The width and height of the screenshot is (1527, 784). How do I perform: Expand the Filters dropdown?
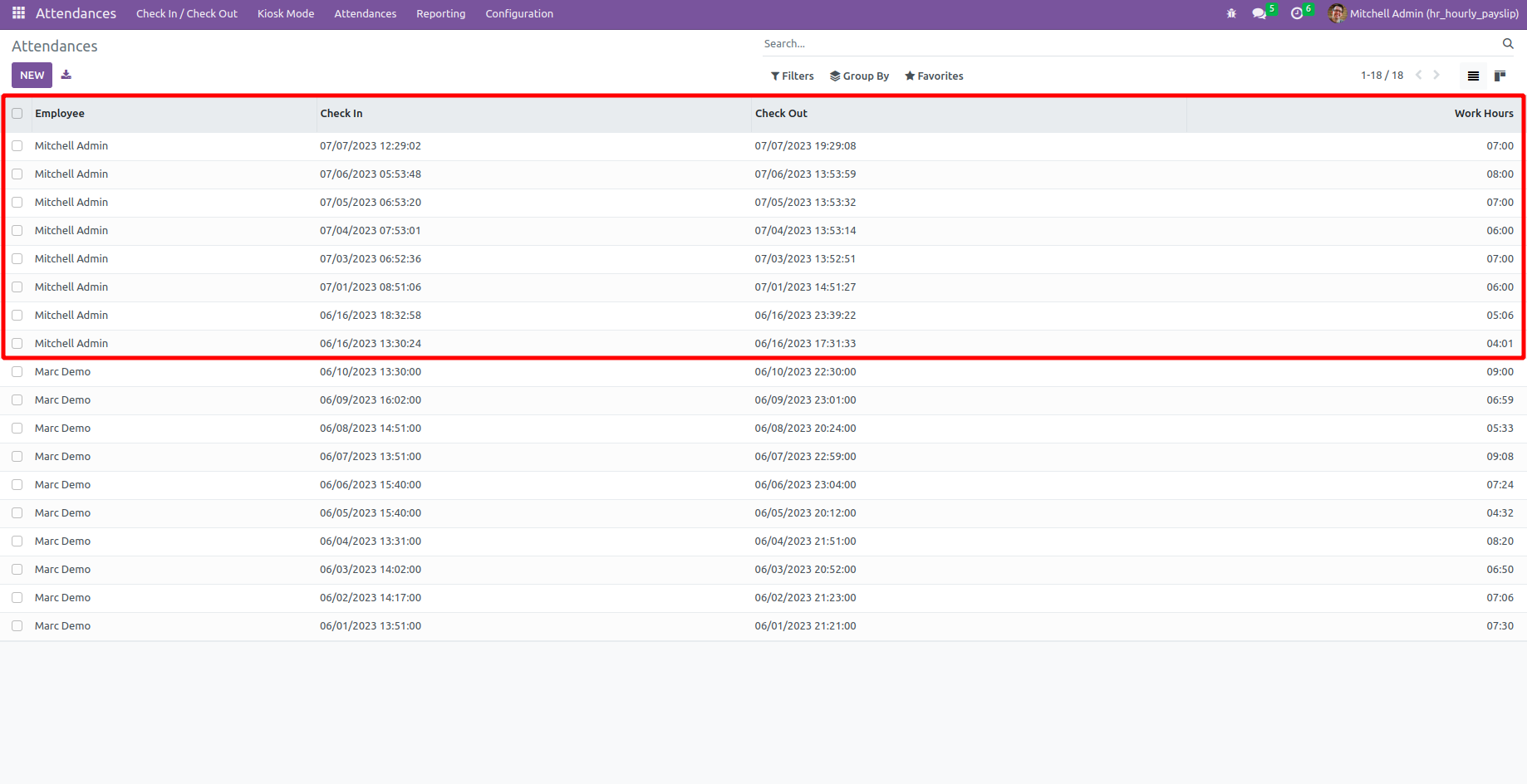pos(793,76)
